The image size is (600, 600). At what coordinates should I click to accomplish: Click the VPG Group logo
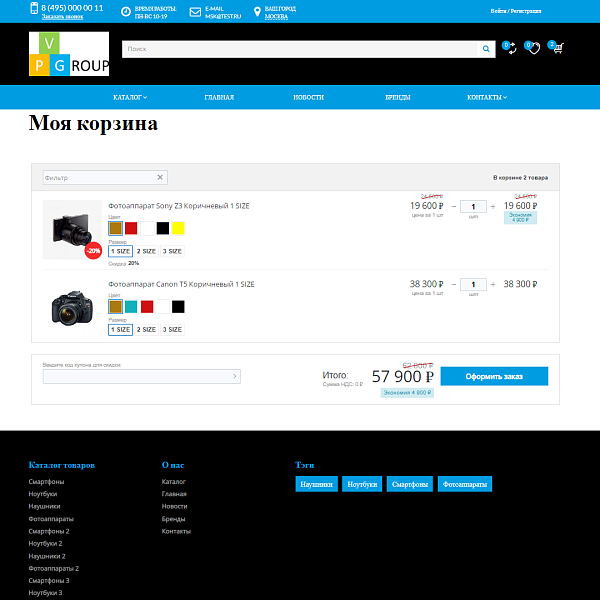point(69,54)
